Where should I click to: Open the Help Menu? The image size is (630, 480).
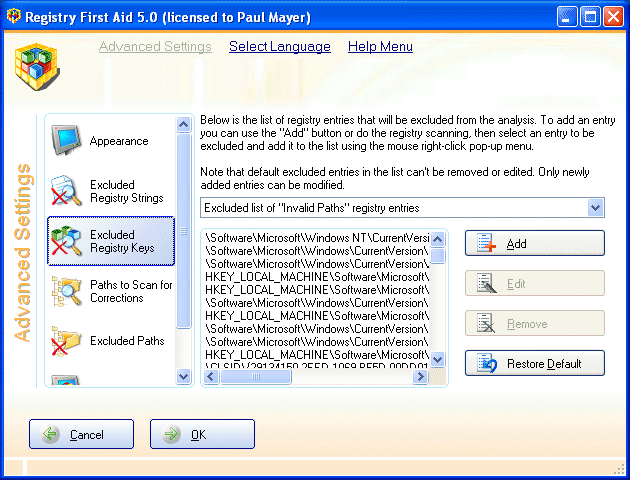pos(380,47)
